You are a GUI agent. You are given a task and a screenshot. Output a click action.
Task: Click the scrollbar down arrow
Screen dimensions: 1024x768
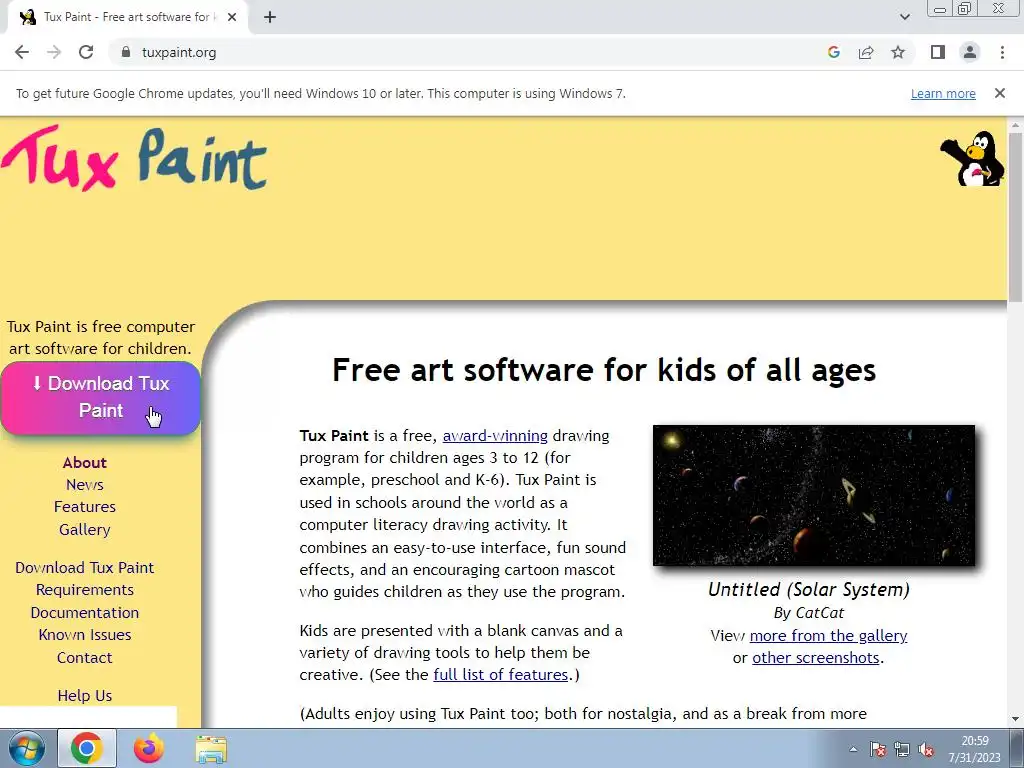(x=1016, y=719)
